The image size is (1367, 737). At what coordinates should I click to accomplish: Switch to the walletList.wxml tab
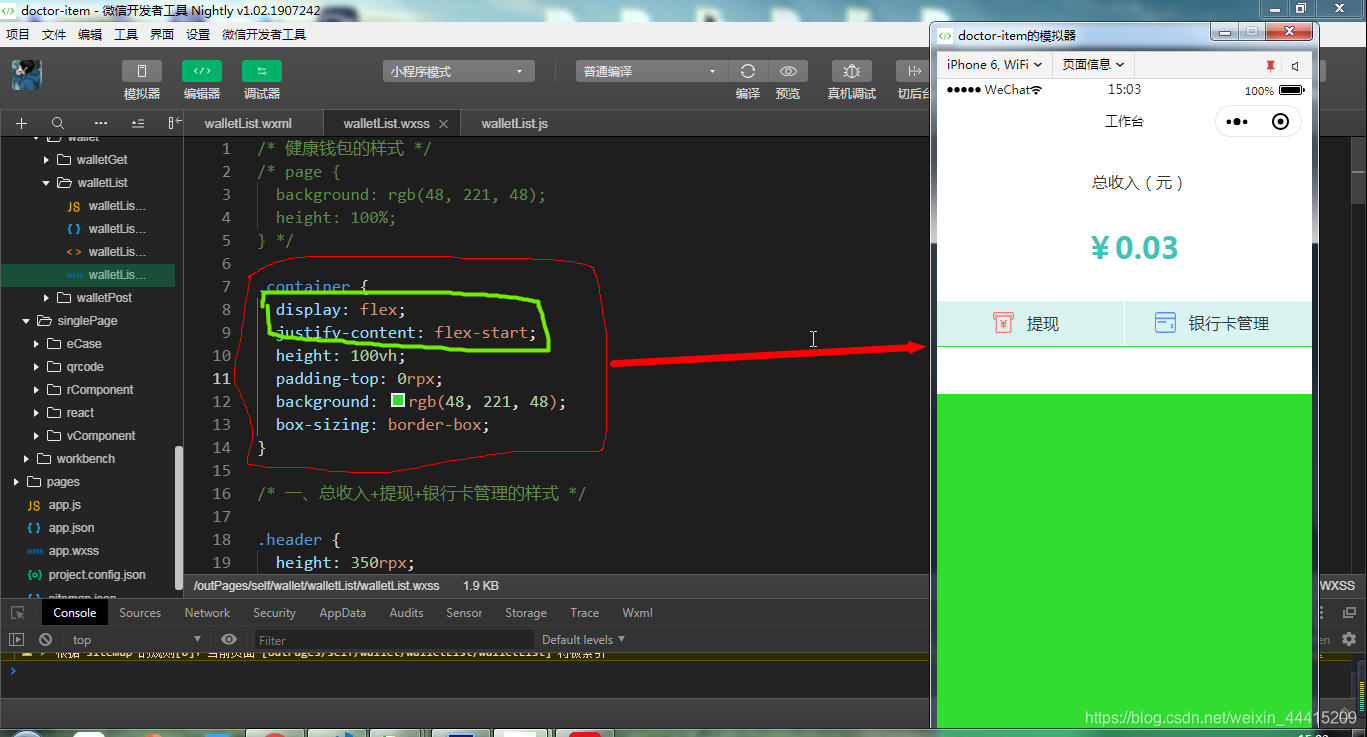[x=248, y=124]
